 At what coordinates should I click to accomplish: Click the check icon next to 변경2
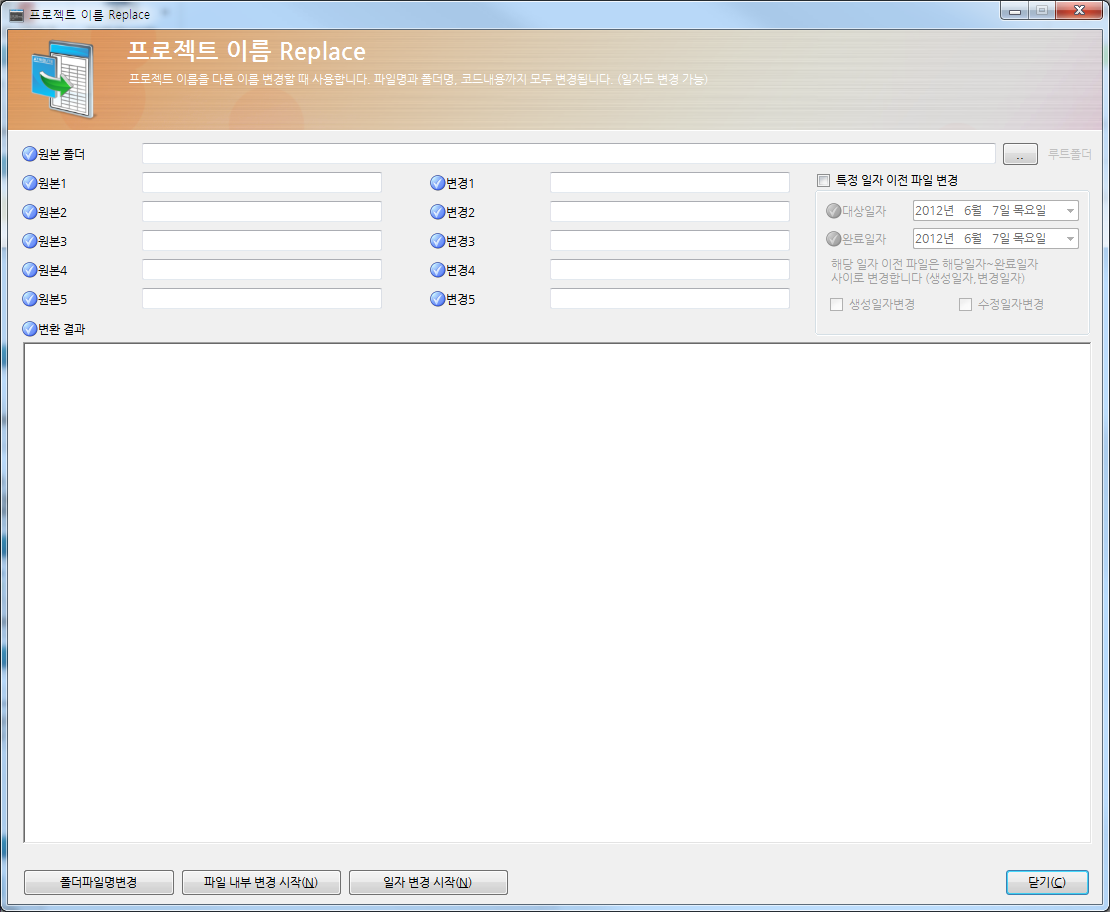(x=437, y=212)
